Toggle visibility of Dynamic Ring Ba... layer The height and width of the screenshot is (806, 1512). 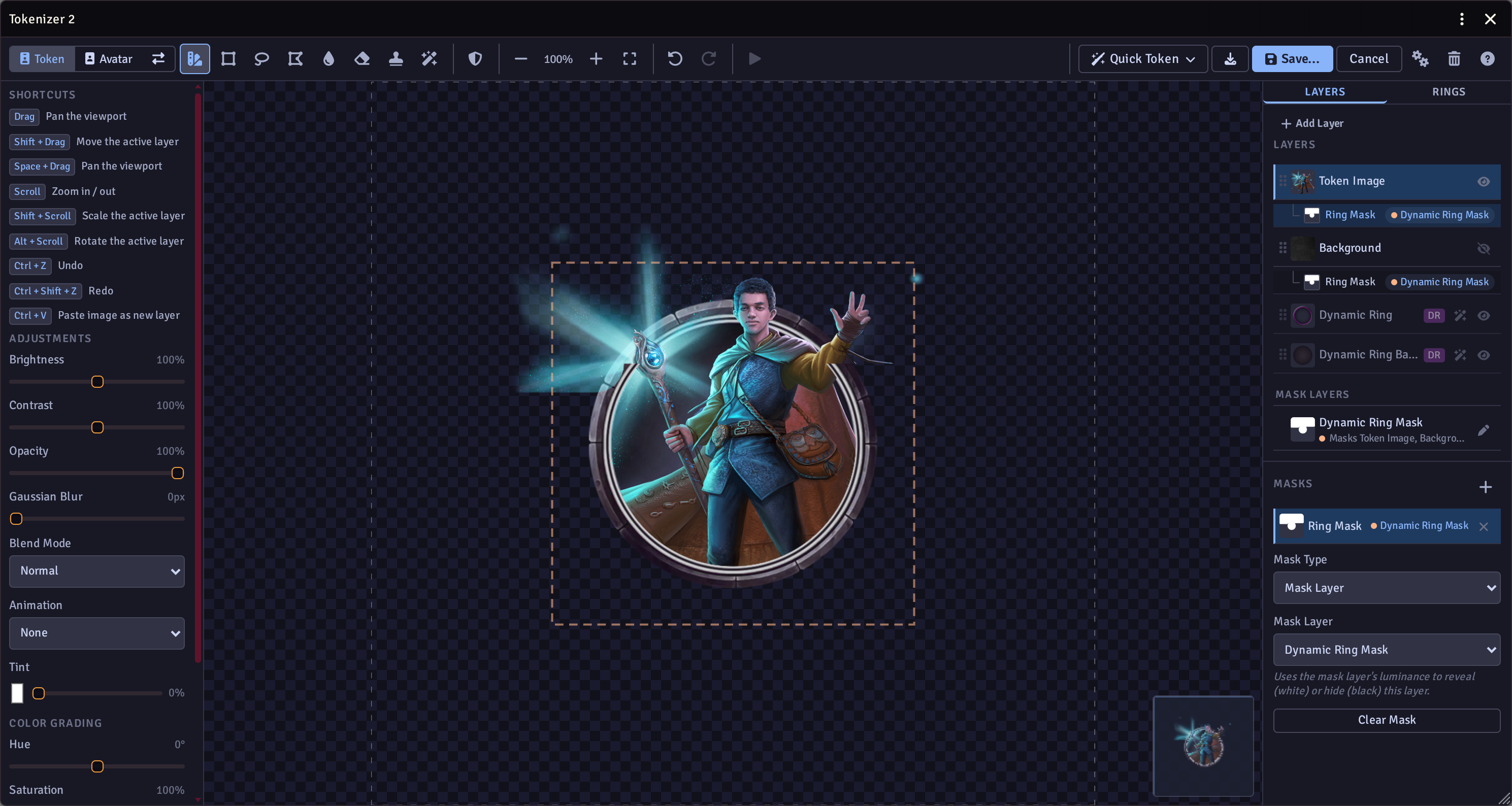1483,355
